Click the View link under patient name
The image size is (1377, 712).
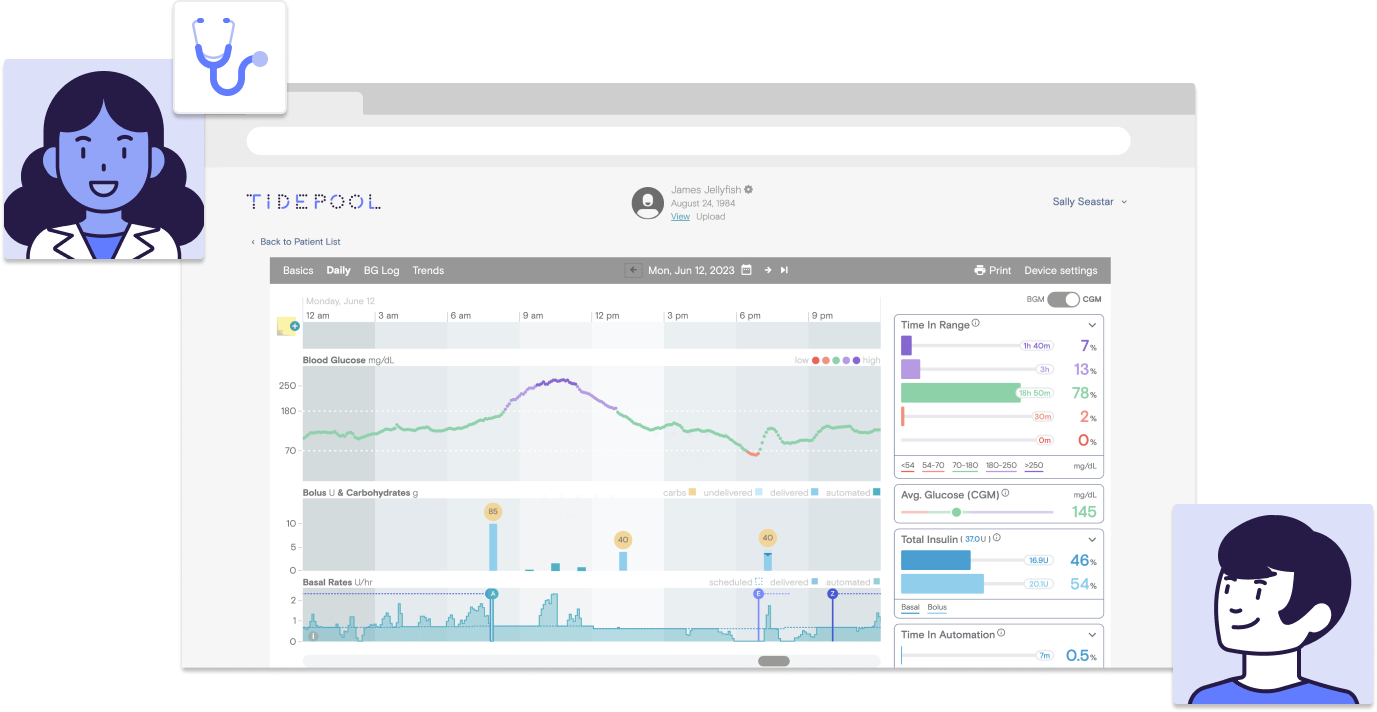coord(680,216)
